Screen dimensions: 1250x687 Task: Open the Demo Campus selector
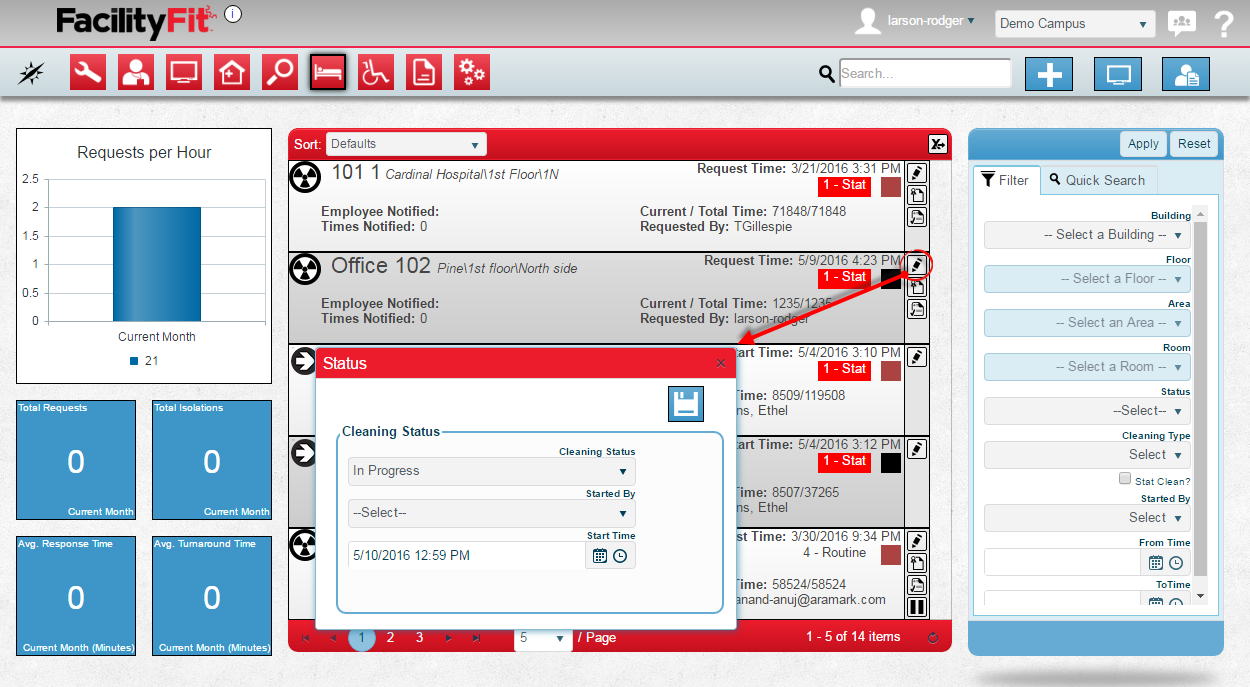1075,24
